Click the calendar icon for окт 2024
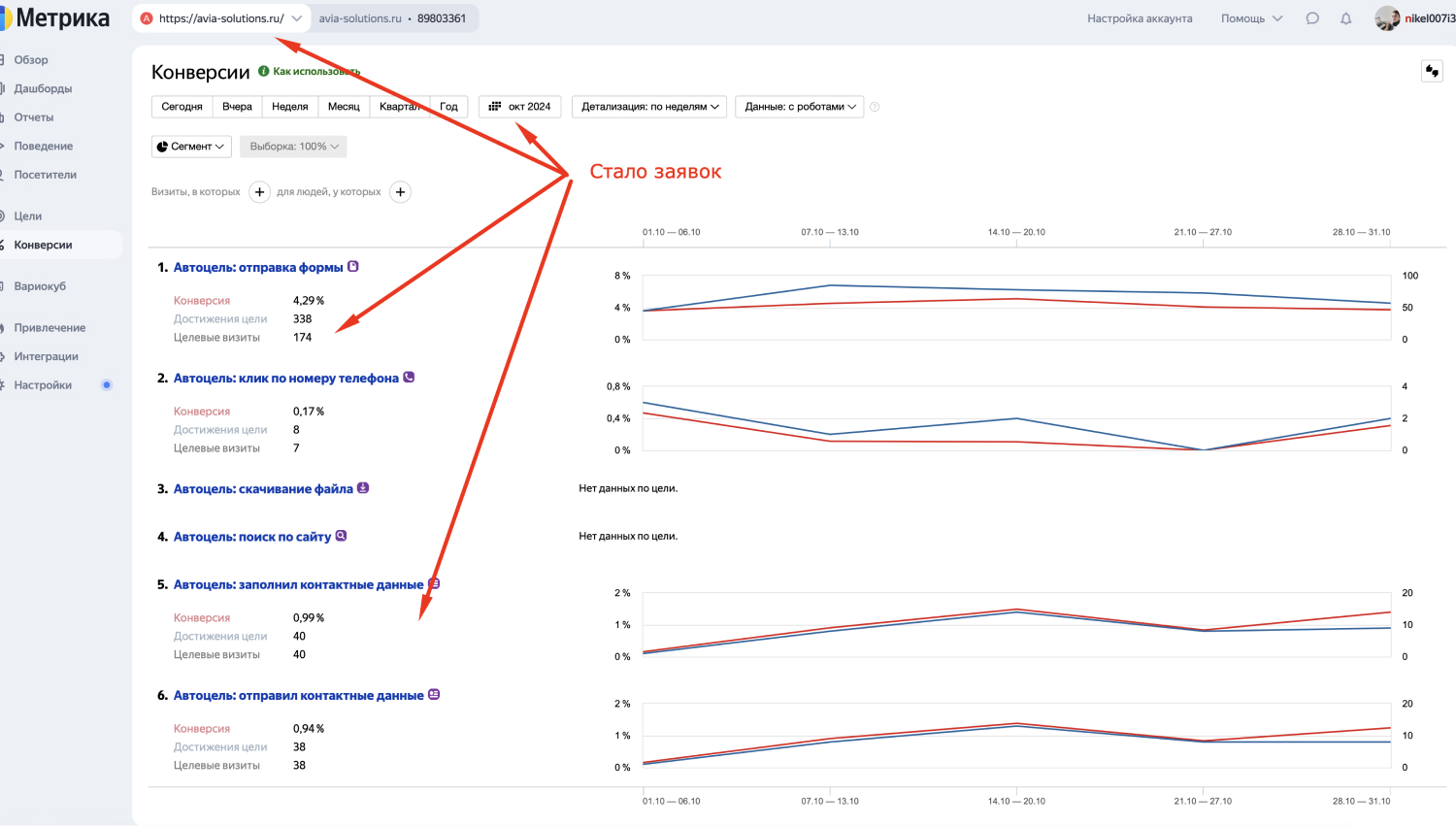Viewport: 1456px width, 826px height. coord(495,107)
